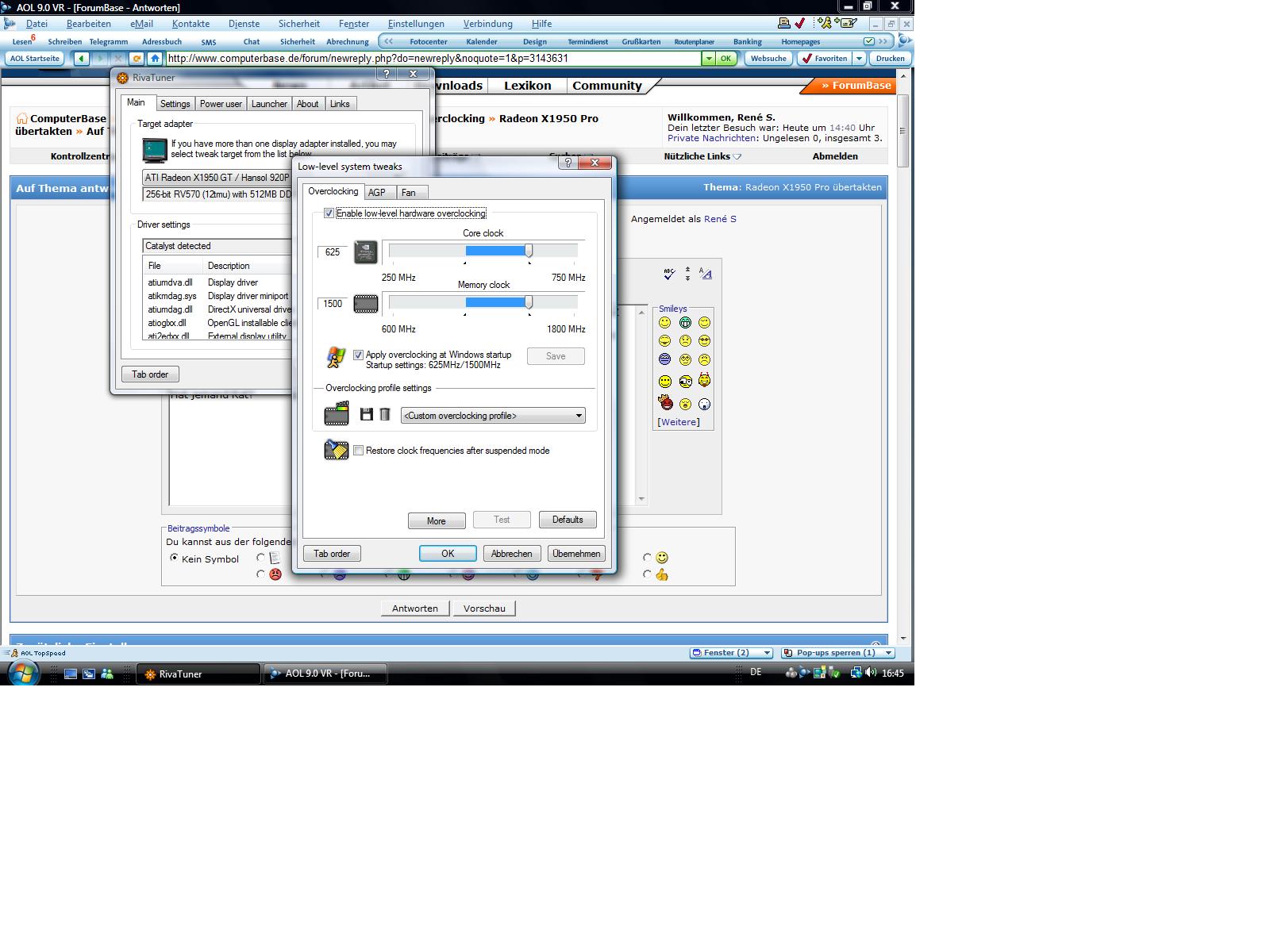Screen dimensions: 1270x952
Task: Click the font size A icon in the forum editor
Action: point(706,274)
